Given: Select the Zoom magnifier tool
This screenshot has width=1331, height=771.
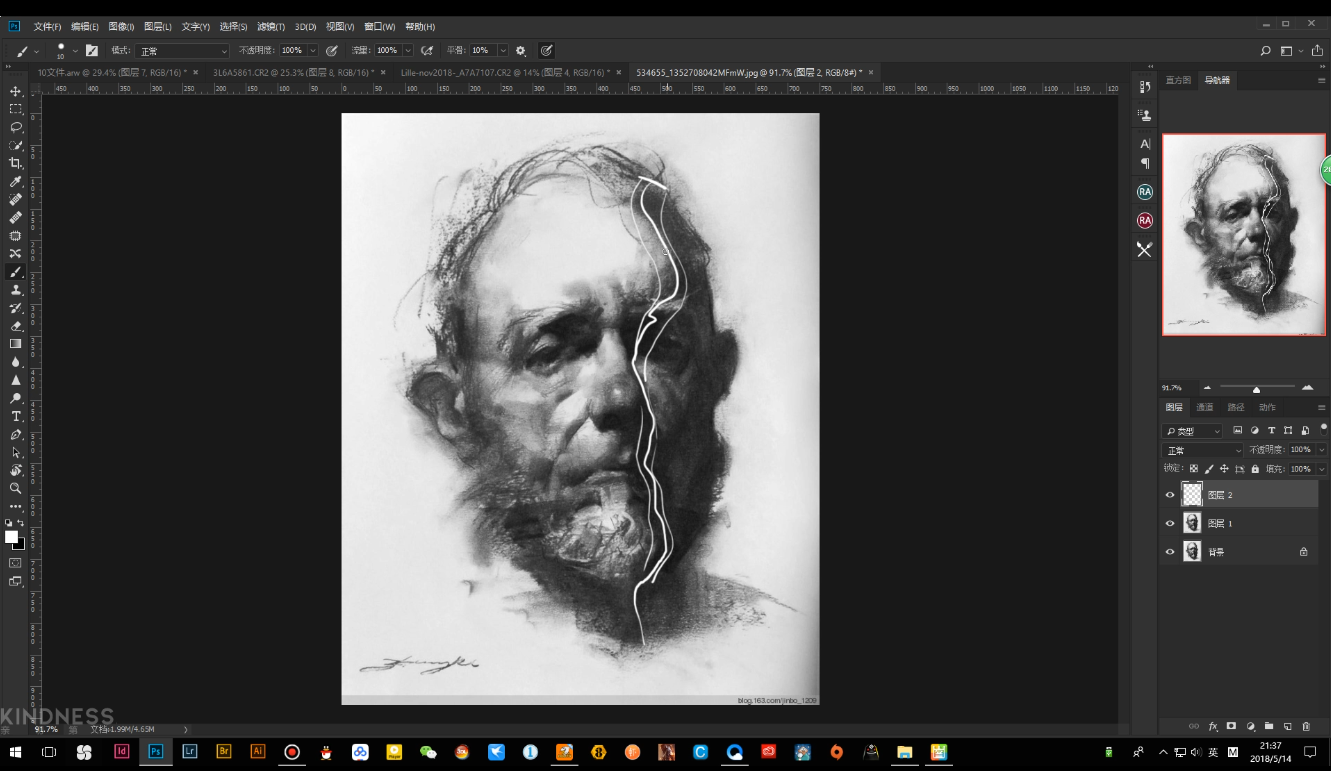Looking at the screenshot, I should pos(15,488).
